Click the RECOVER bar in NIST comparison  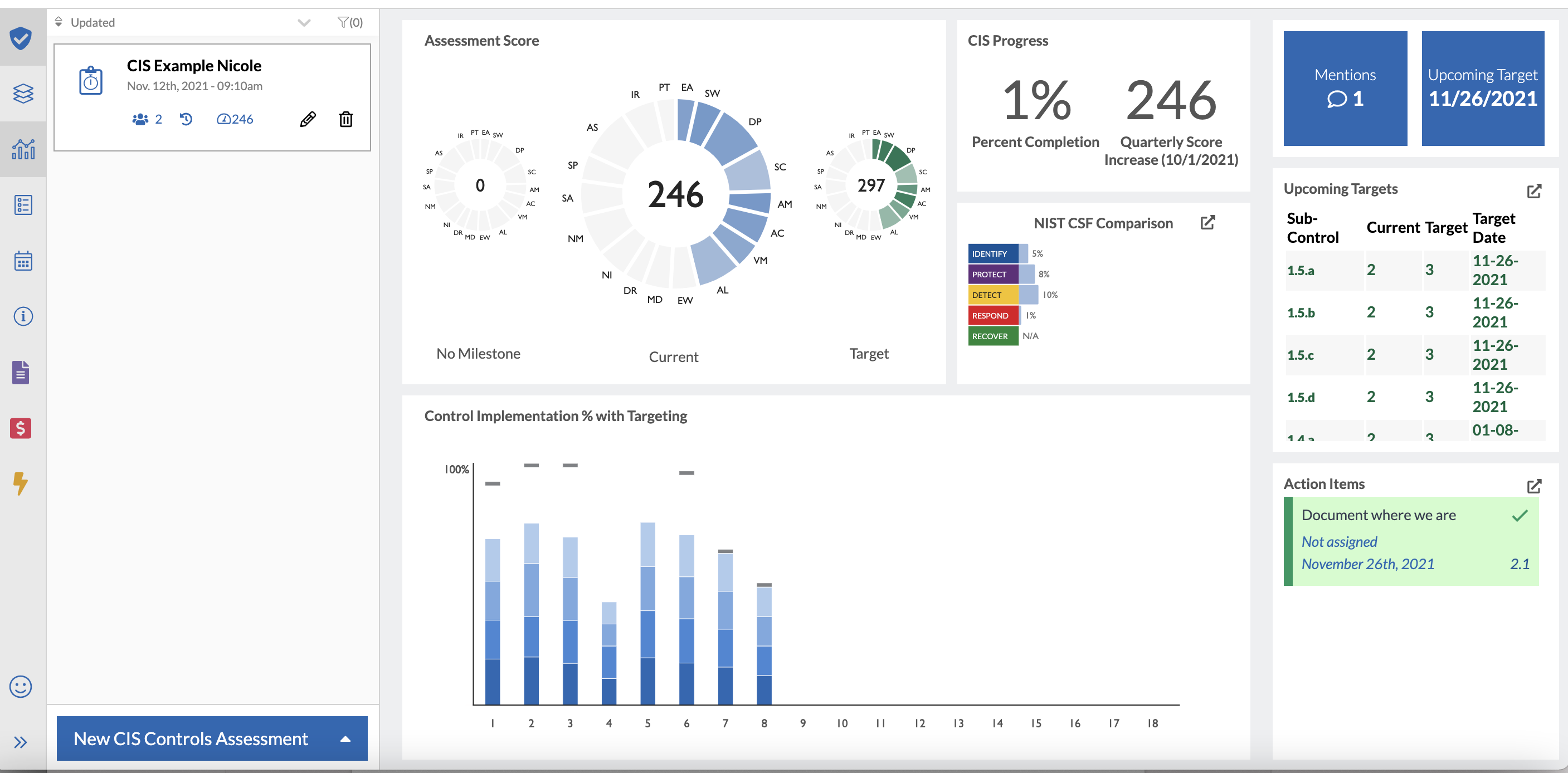pyautogui.click(x=994, y=336)
